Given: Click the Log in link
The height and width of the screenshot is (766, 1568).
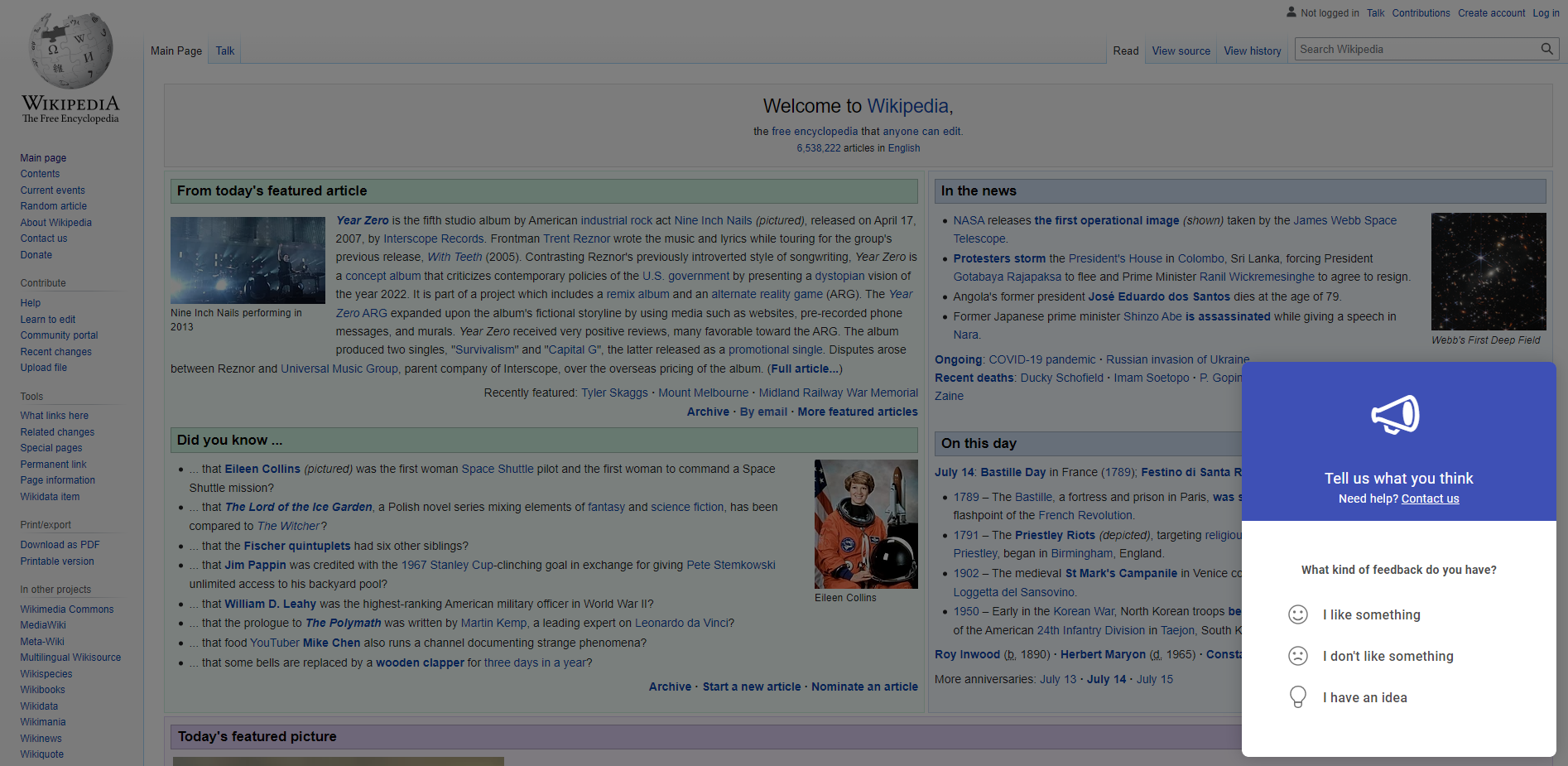Looking at the screenshot, I should click(1546, 12).
